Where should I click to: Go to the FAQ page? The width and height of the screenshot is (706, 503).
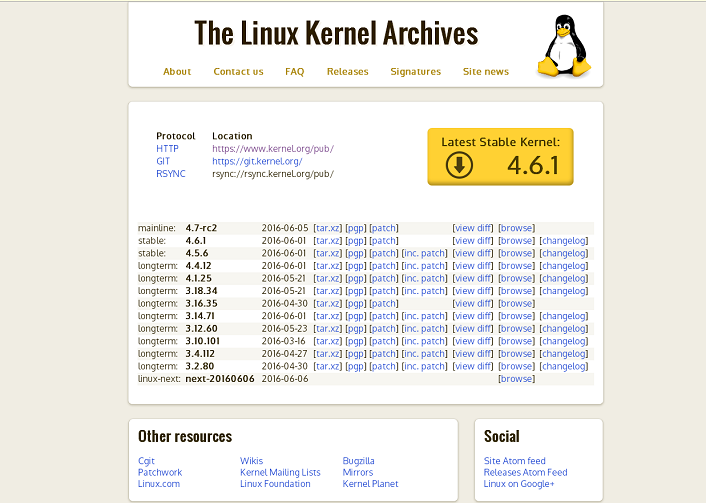pyautogui.click(x=294, y=72)
